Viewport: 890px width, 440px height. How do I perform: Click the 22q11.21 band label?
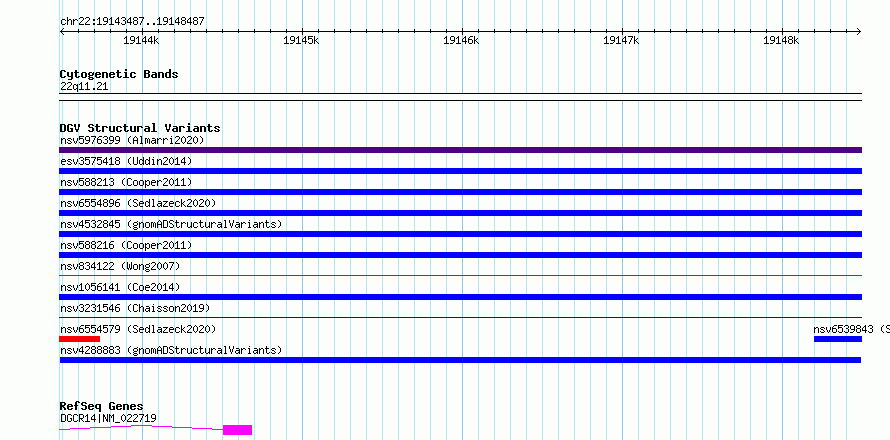click(x=84, y=87)
